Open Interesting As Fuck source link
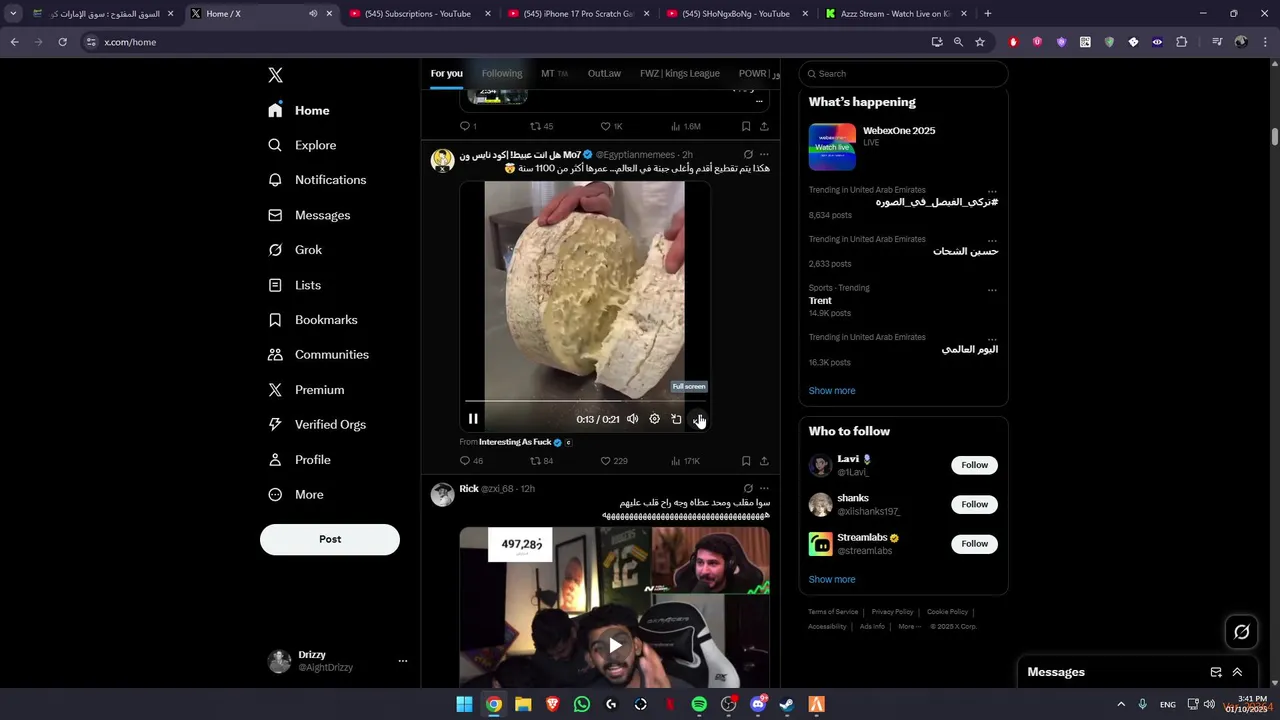 click(515, 442)
